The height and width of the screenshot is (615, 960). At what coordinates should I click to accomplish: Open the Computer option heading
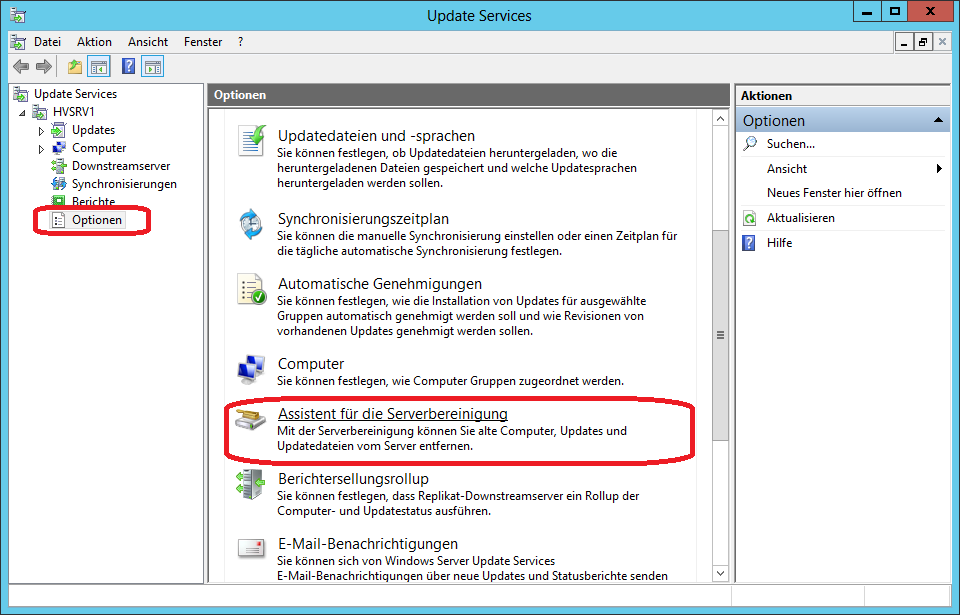(310, 364)
